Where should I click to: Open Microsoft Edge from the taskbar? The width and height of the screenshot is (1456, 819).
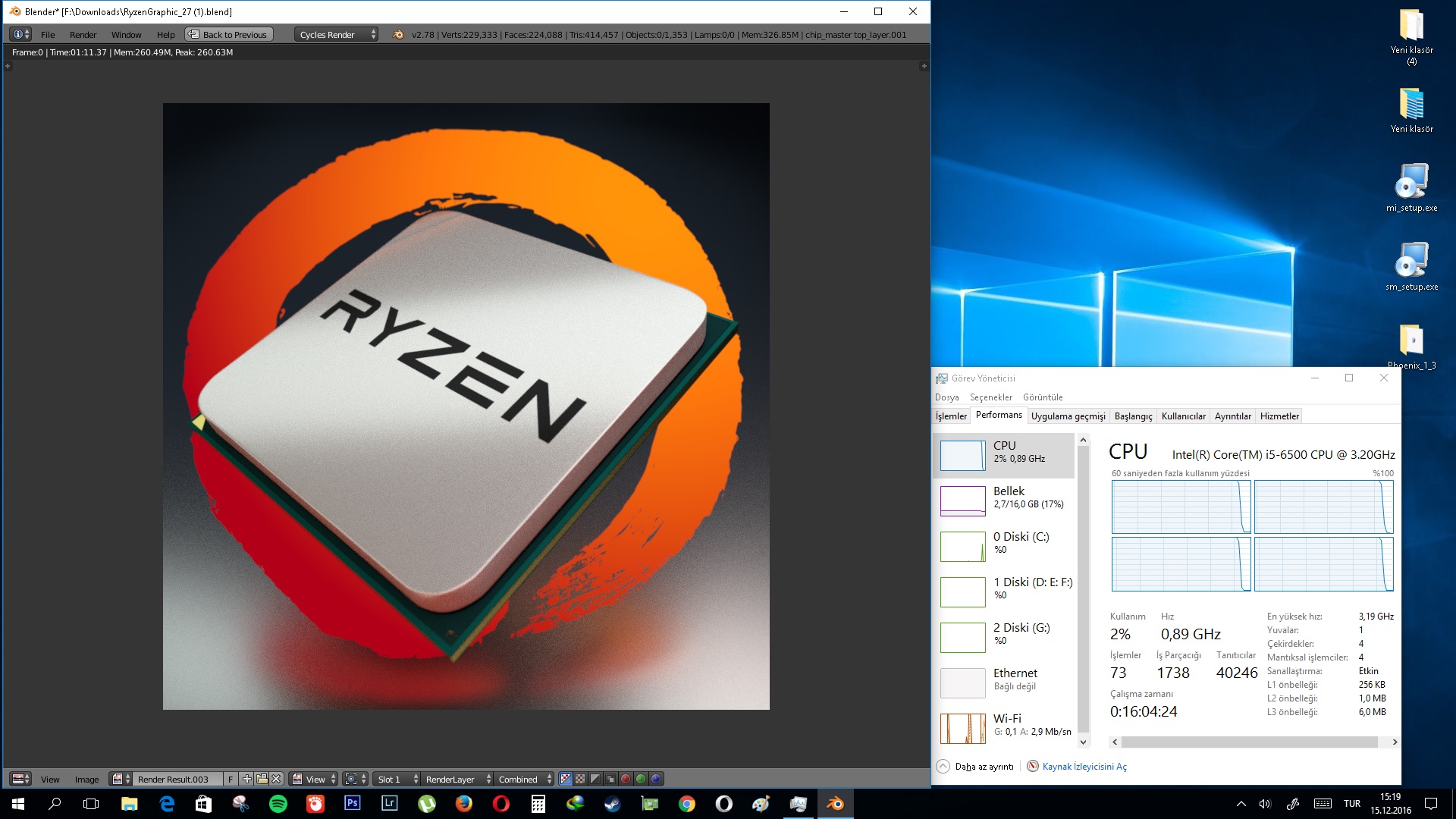[x=167, y=803]
